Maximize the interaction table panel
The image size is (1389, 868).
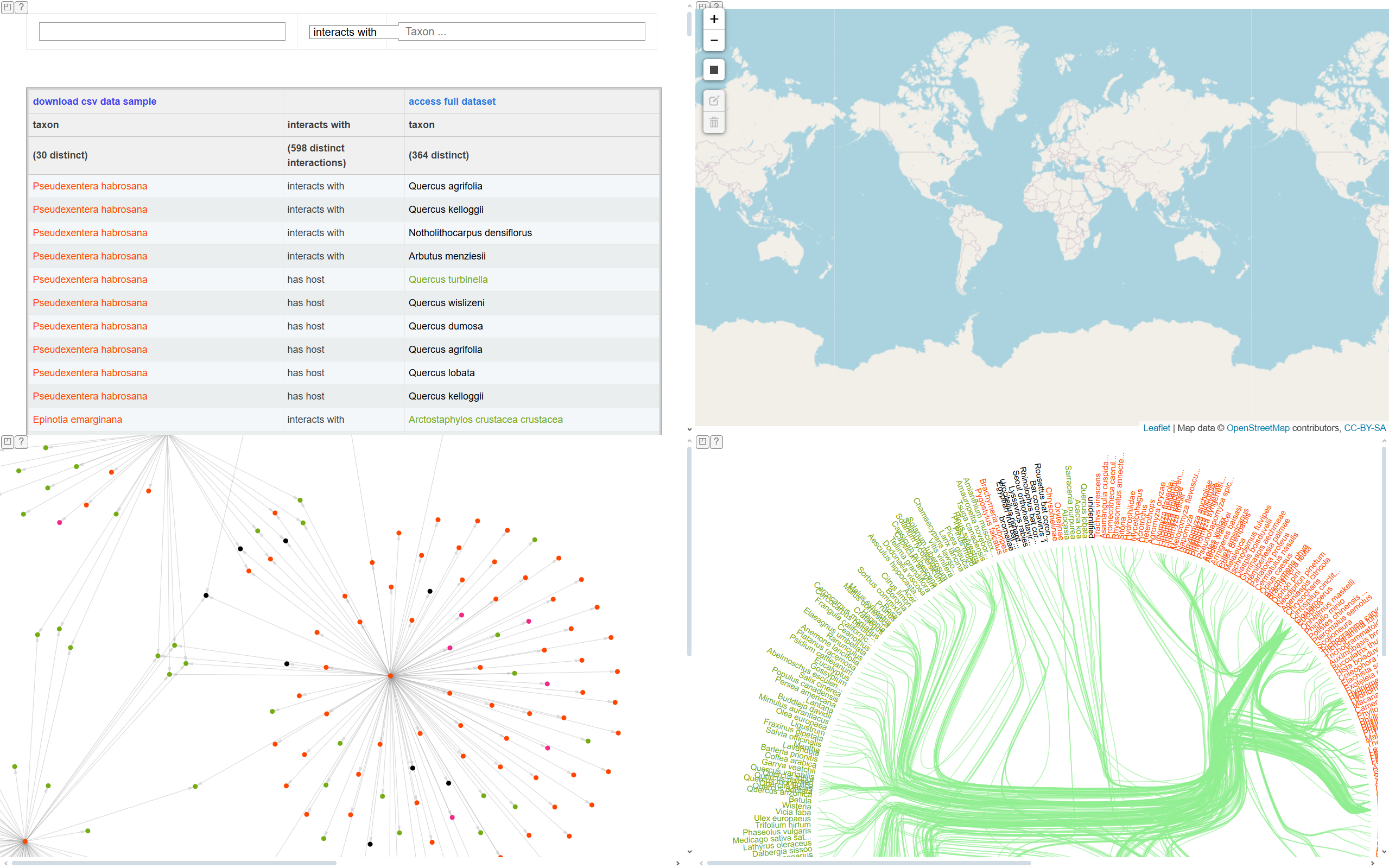click(8, 8)
